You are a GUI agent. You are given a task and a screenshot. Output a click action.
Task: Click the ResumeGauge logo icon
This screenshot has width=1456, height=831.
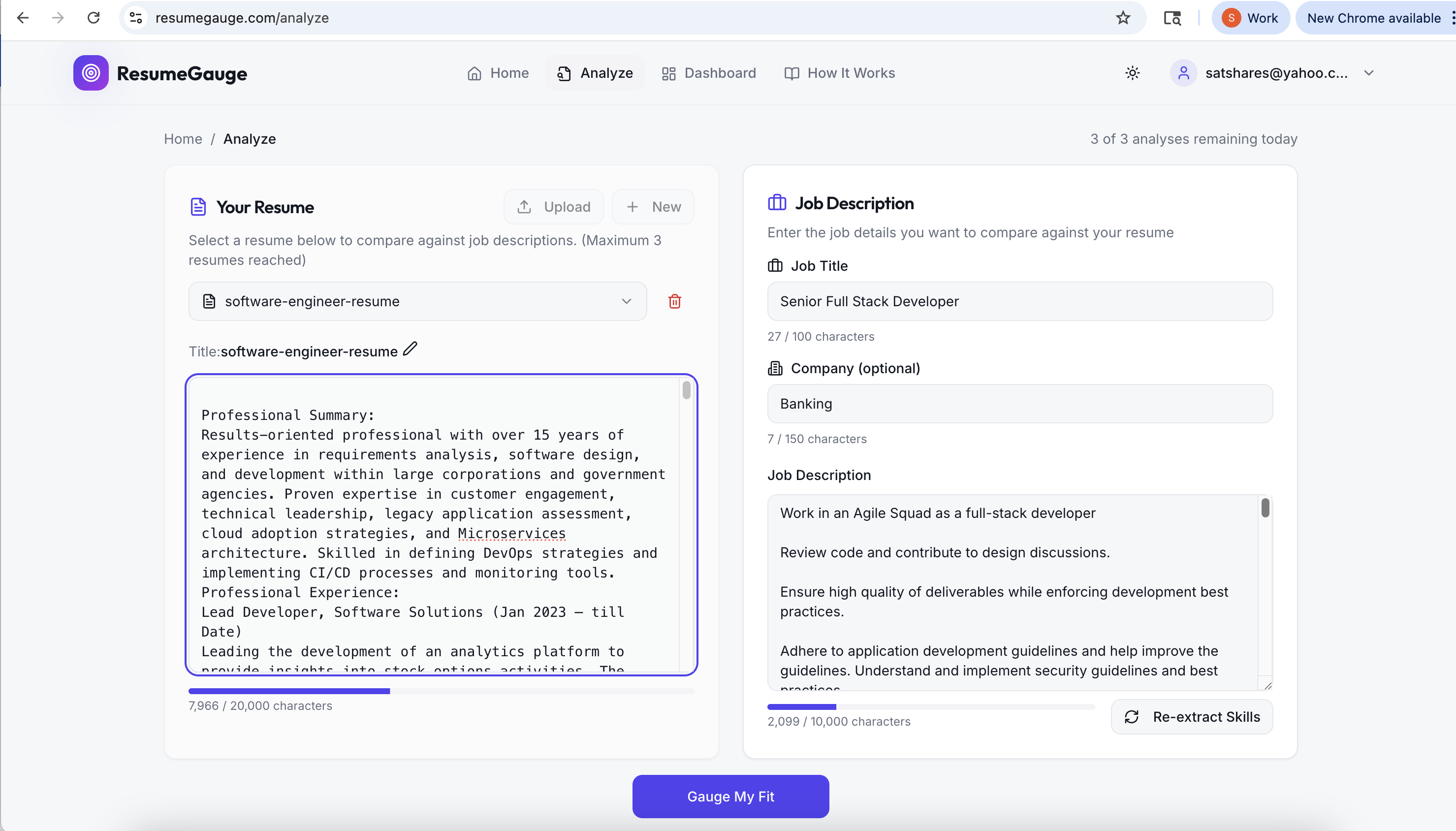coord(91,73)
